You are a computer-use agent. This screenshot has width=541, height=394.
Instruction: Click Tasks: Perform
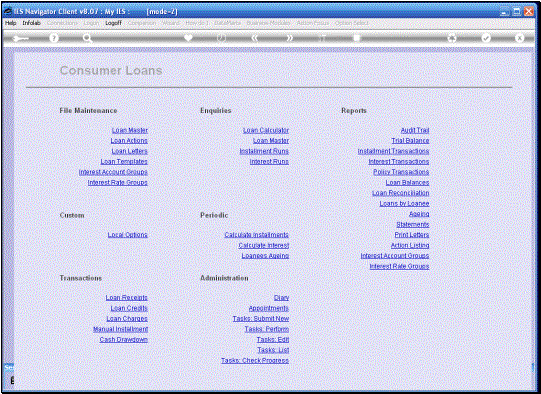point(267,329)
